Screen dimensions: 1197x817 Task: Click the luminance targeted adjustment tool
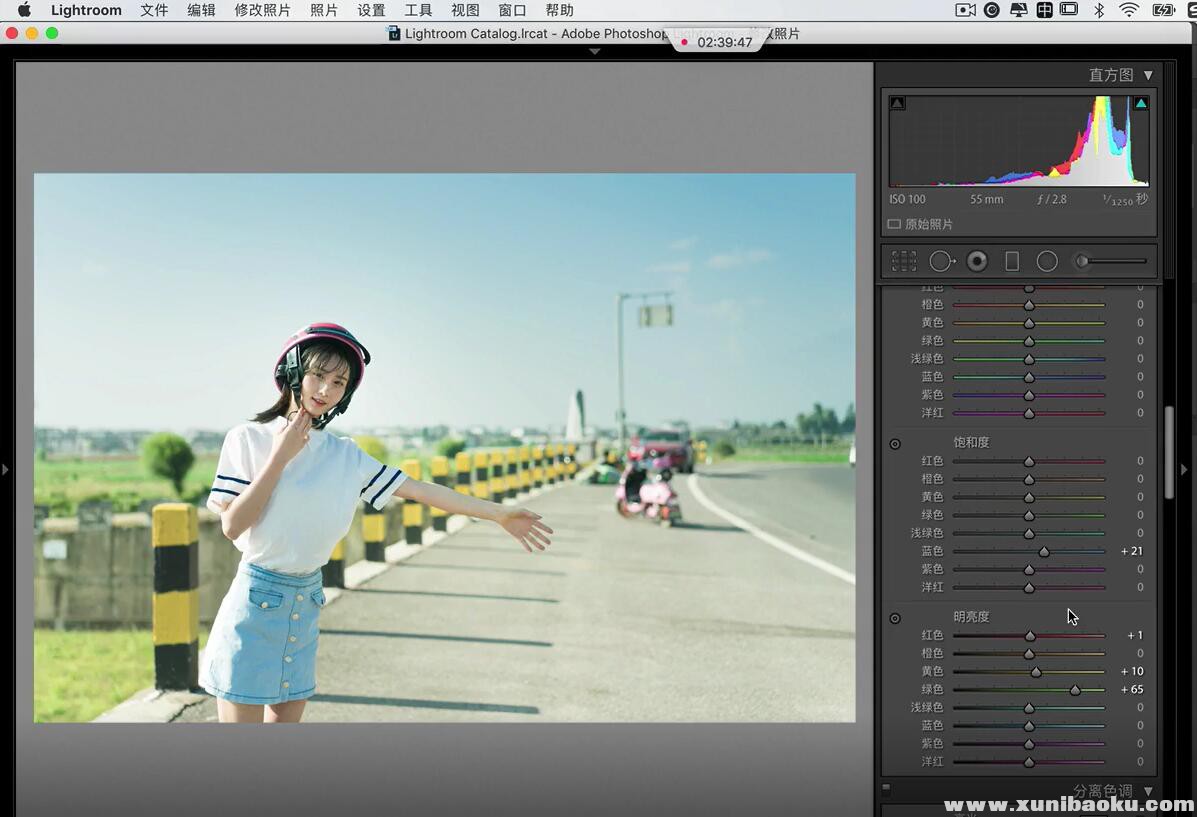(x=895, y=618)
